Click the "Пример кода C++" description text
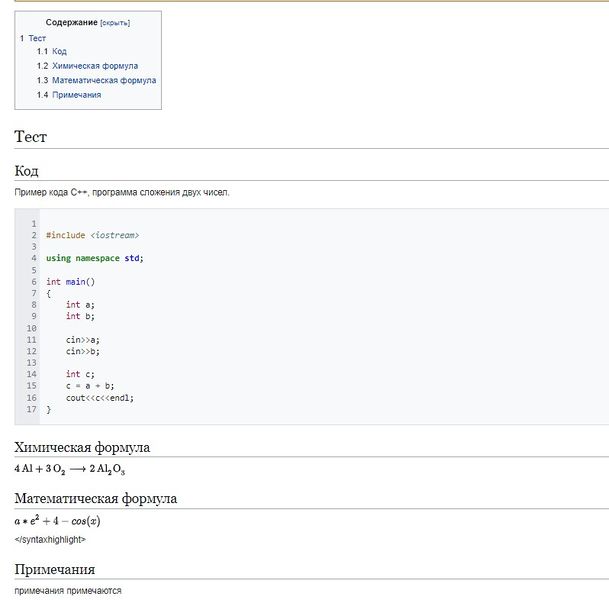 (x=121, y=192)
